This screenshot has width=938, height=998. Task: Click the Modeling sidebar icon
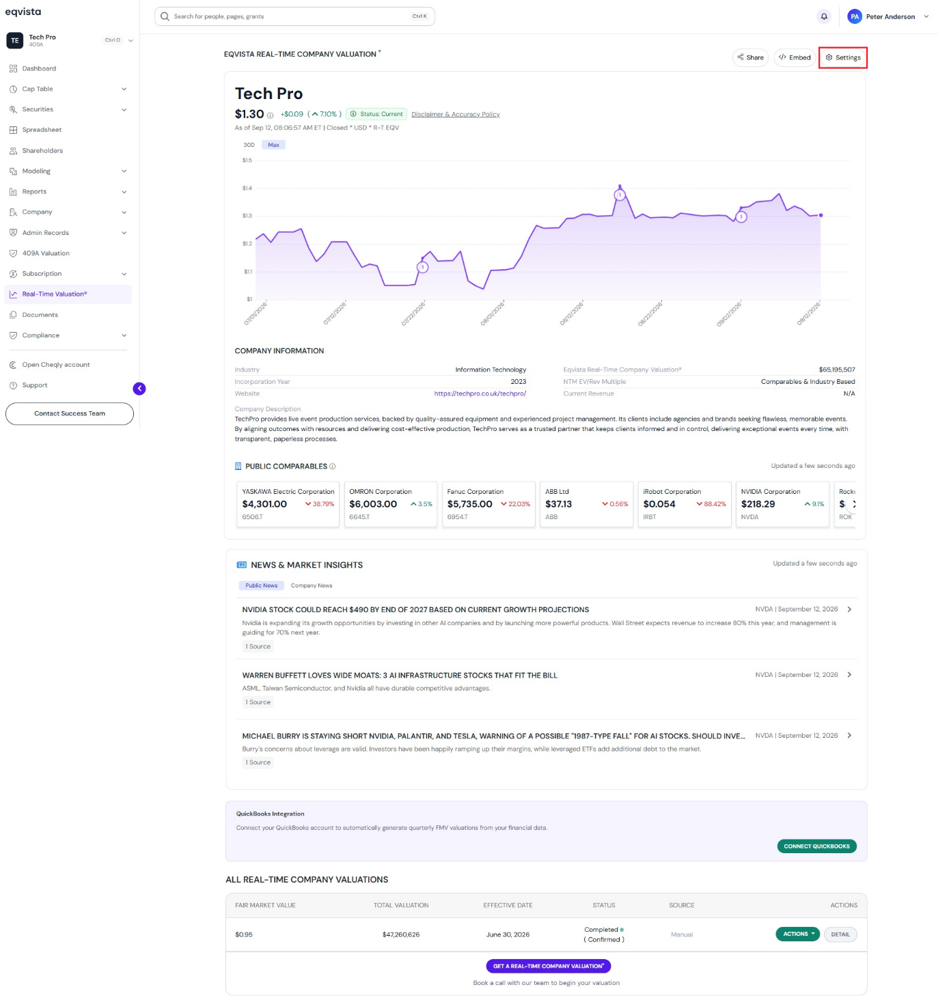point(13,171)
